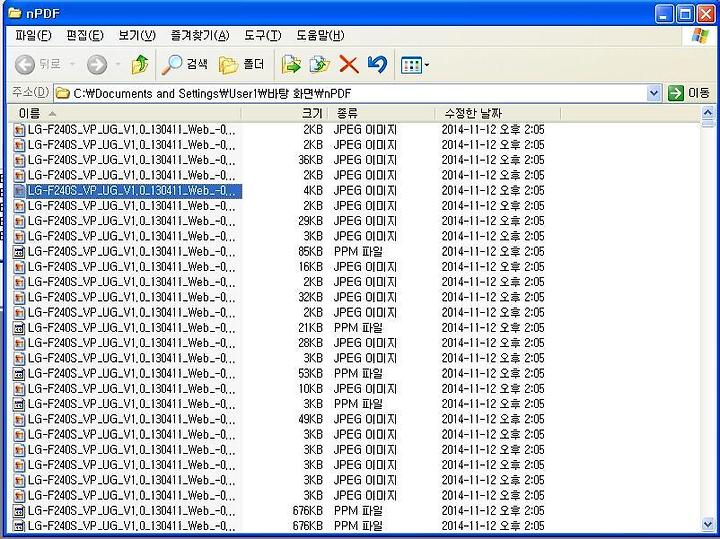Expand the Views button dropdown arrow
The width and height of the screenshot is (720, 539).
coord(427,65)
